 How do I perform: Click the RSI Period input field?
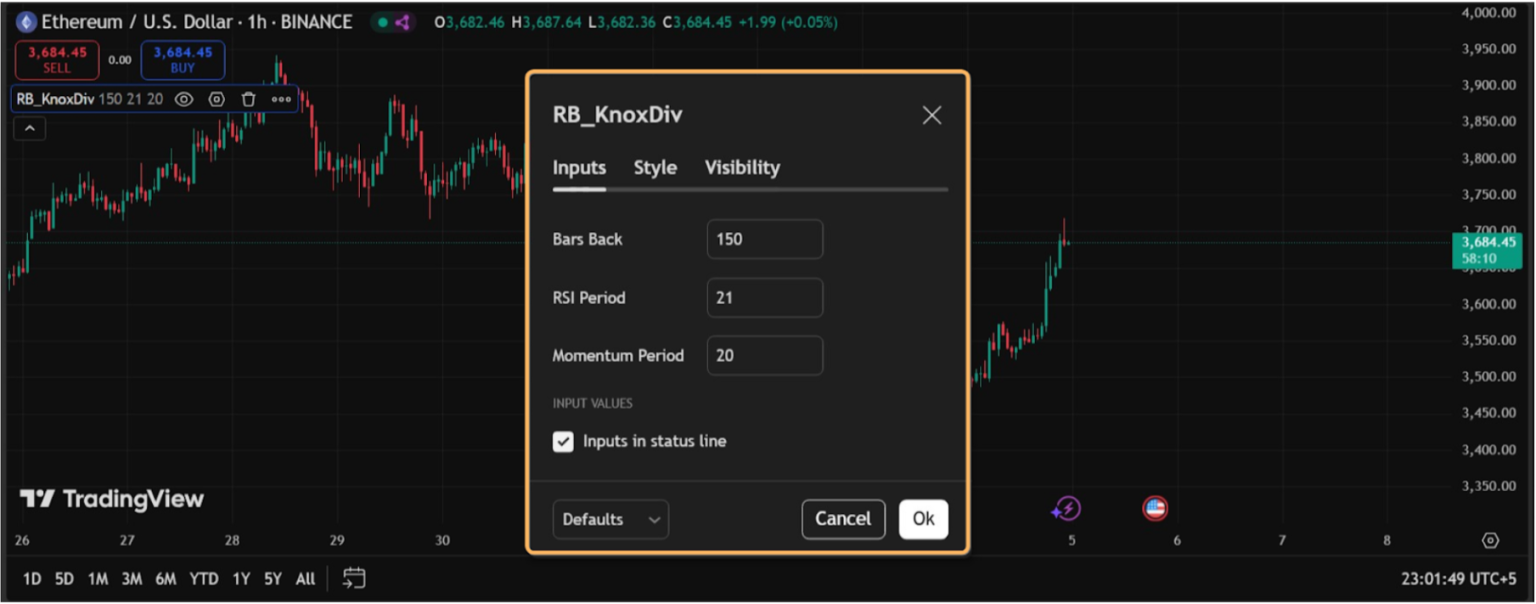[x=765, y=298]
